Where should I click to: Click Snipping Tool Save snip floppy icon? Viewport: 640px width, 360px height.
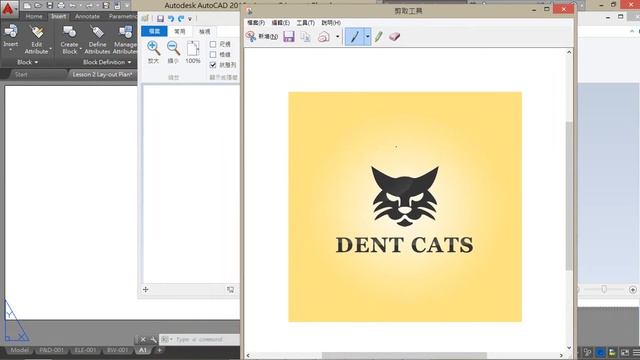289,37
